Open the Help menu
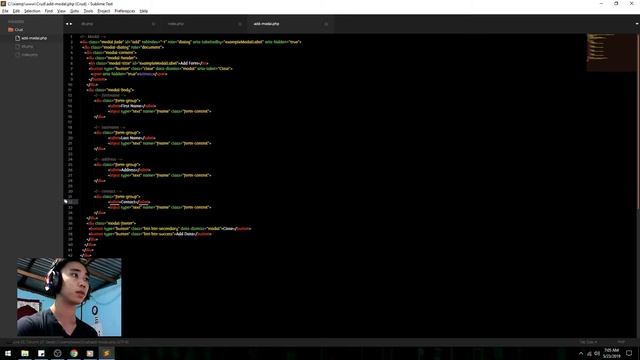This screenshot has height=360, width=640. click(x=144, y=11)
